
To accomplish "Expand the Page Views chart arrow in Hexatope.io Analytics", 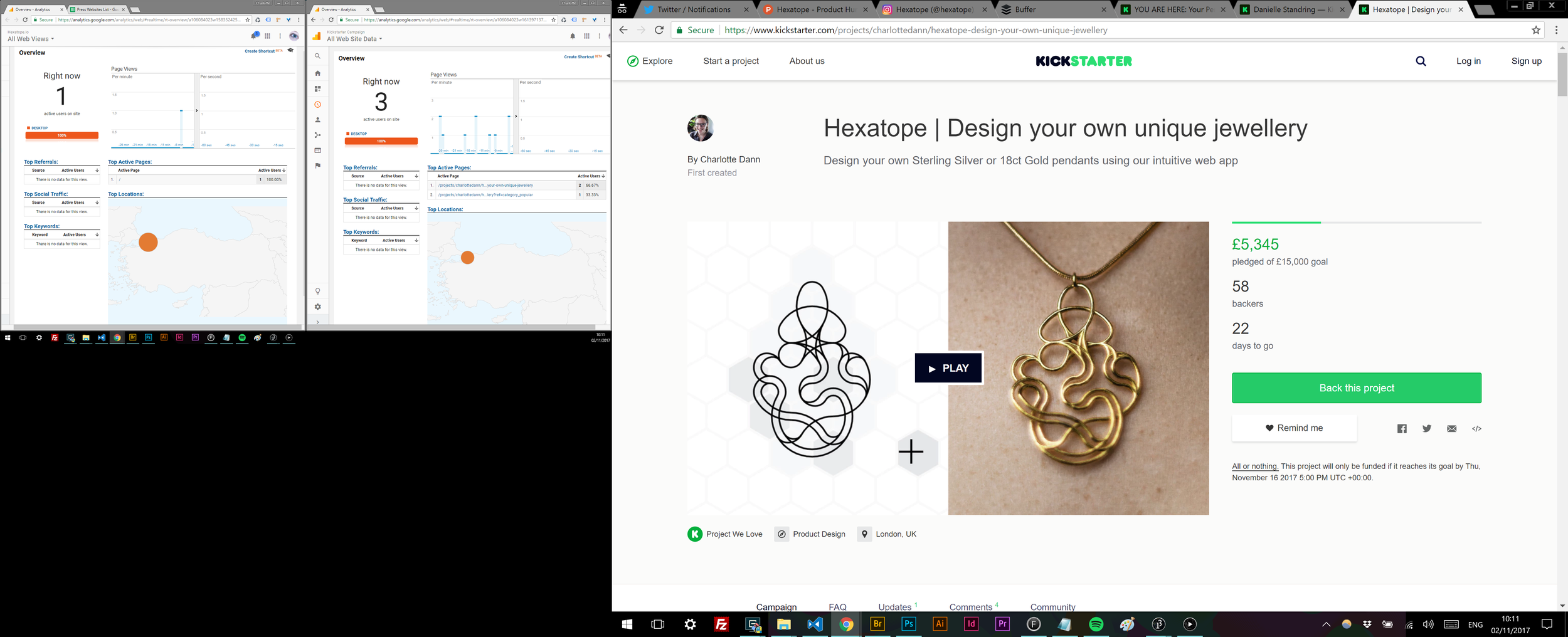I will coord(196,110).
